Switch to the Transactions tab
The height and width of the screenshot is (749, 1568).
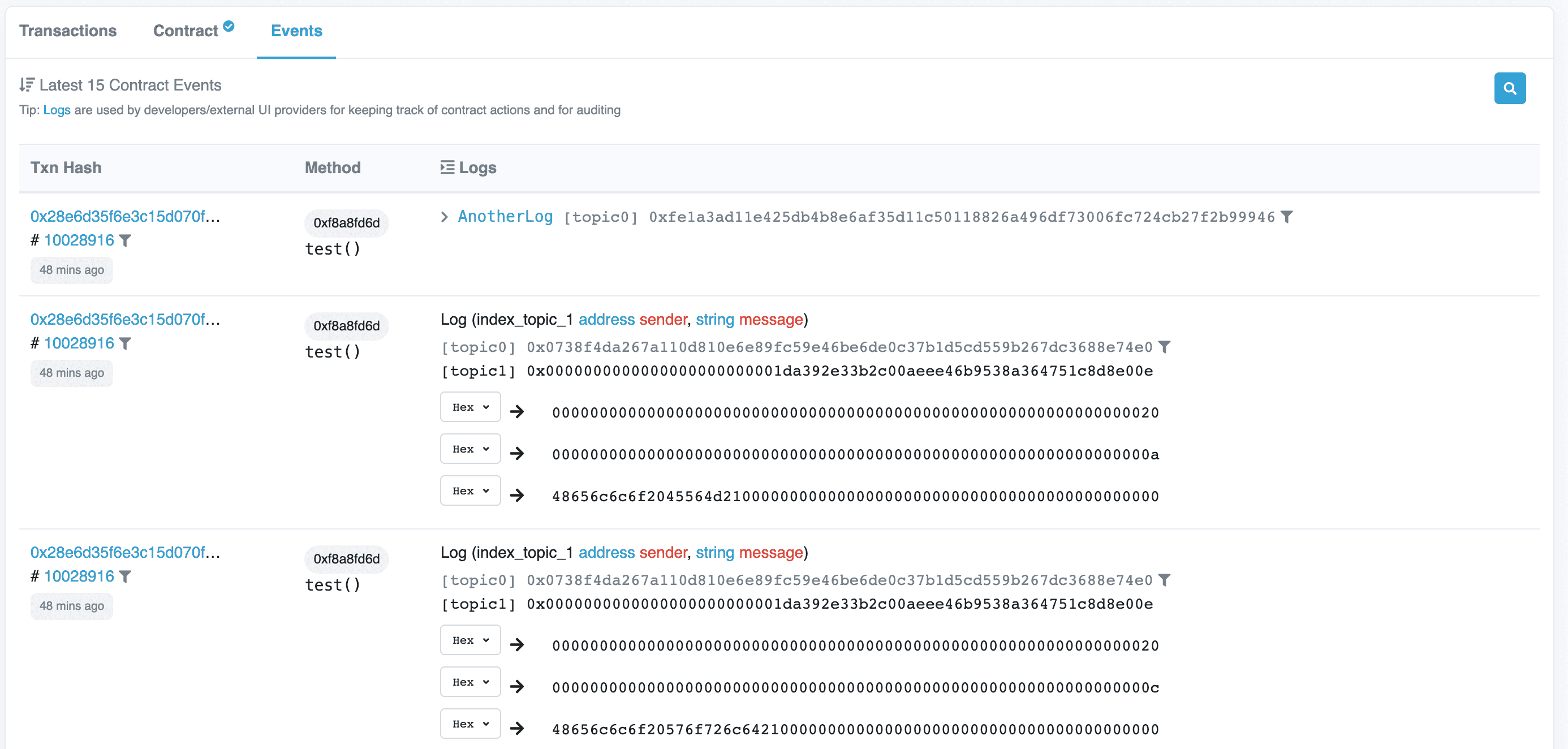point(67,31)
